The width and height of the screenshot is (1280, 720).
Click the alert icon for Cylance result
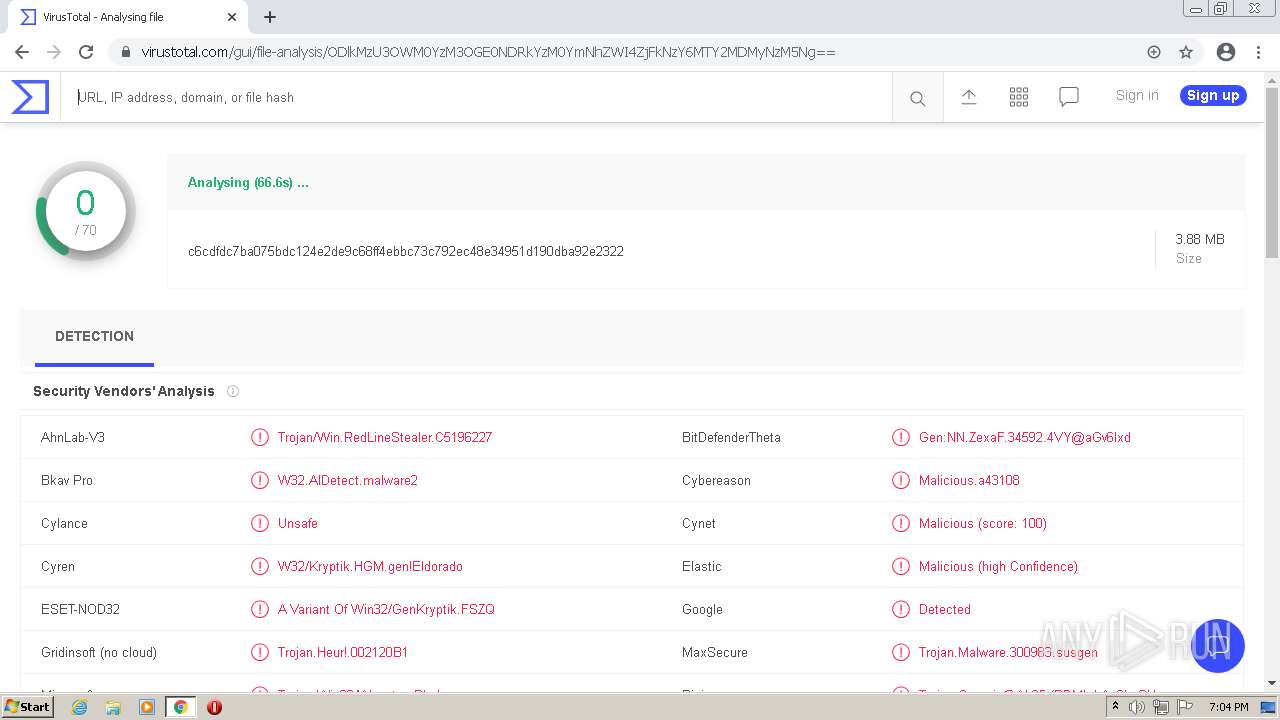(x=260, y=523)
